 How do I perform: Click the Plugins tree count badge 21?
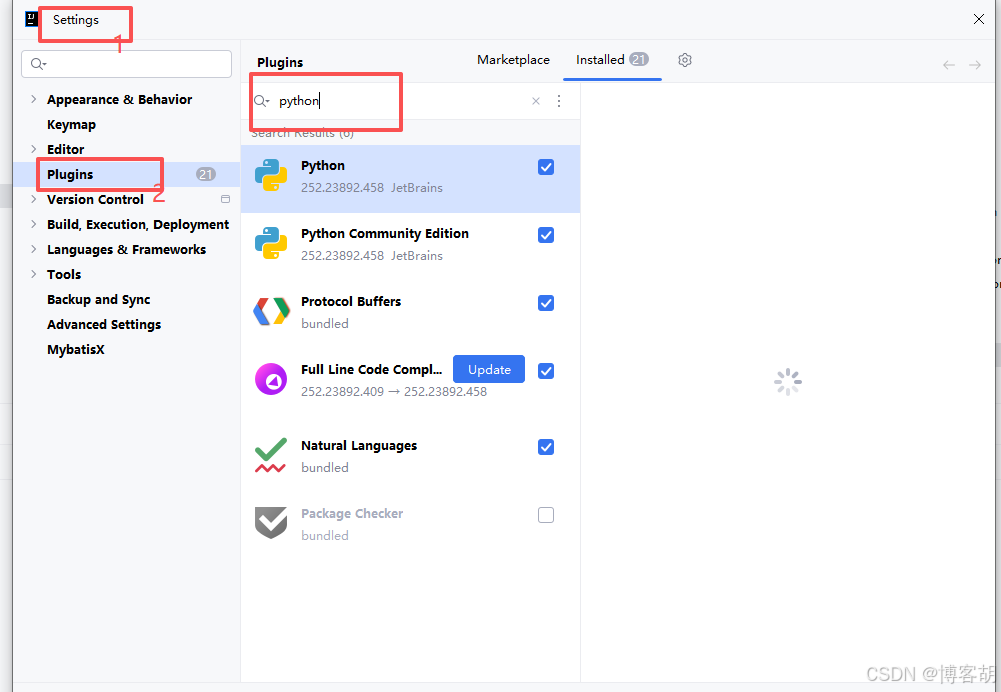coord(206,174)
